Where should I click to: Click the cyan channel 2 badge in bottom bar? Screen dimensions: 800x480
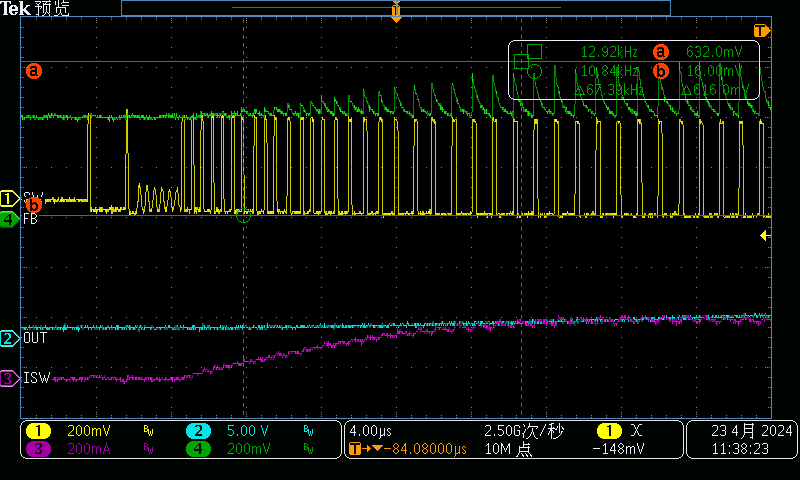point(198,431)
